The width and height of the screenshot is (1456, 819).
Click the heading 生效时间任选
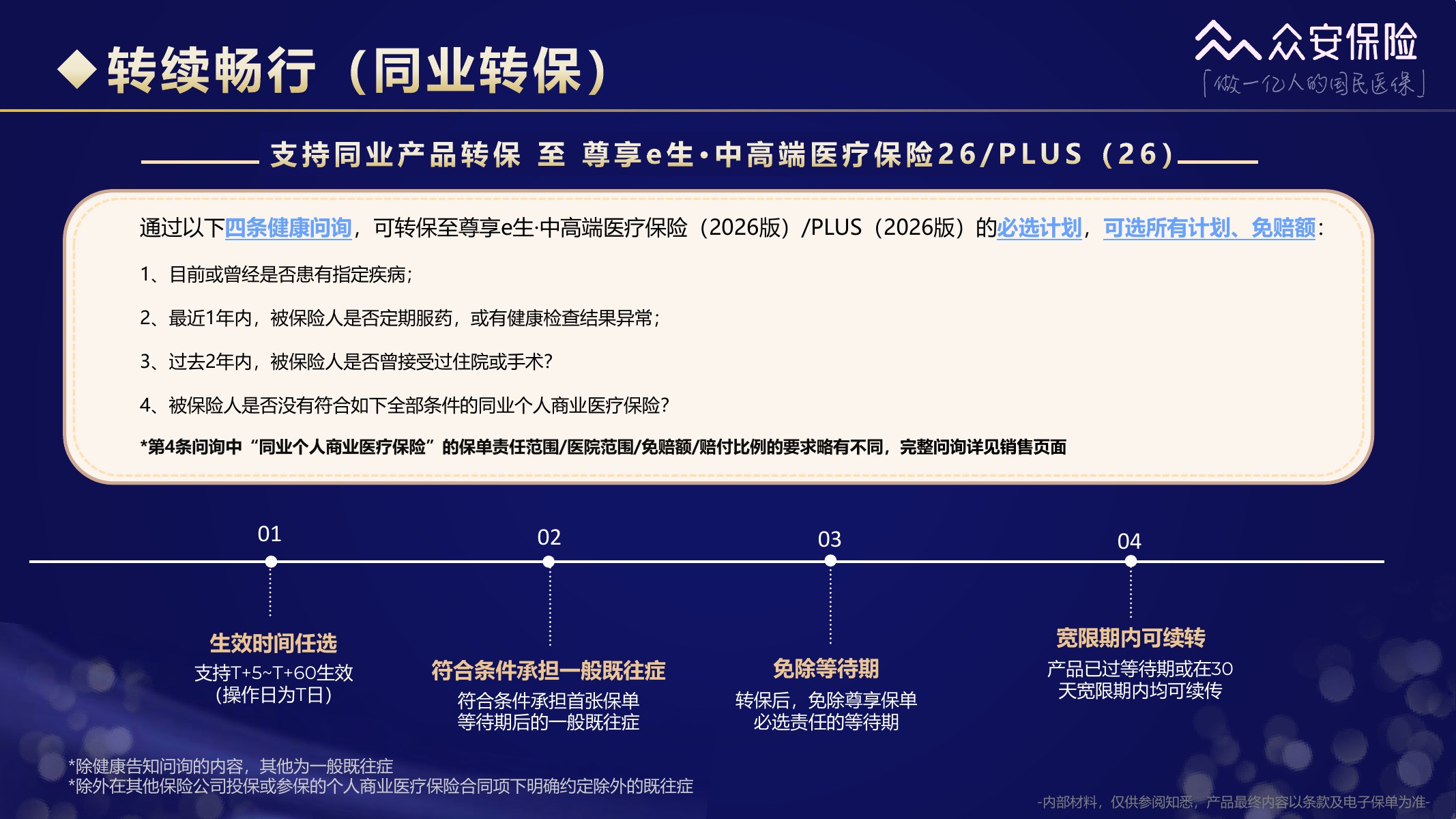(273, 643)
